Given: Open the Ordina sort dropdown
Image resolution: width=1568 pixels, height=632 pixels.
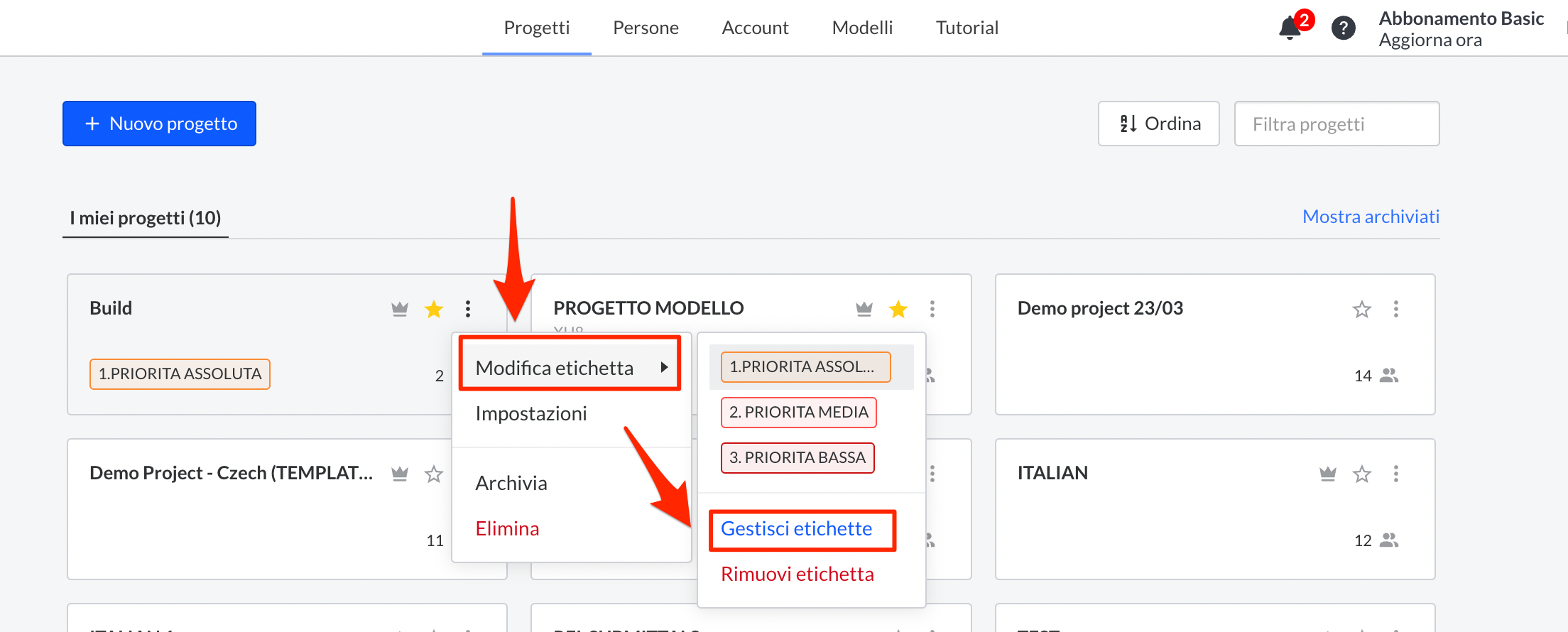Looking at the screenshot, I should pyautogui.click(x=1158, y=124).
